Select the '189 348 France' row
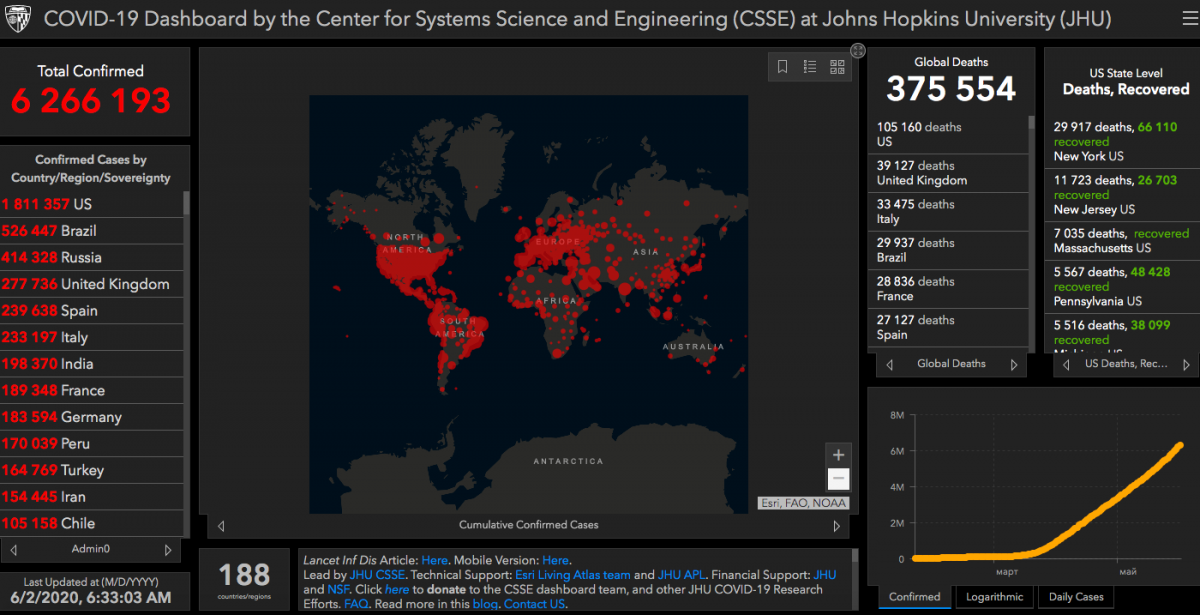 point(92,390)
